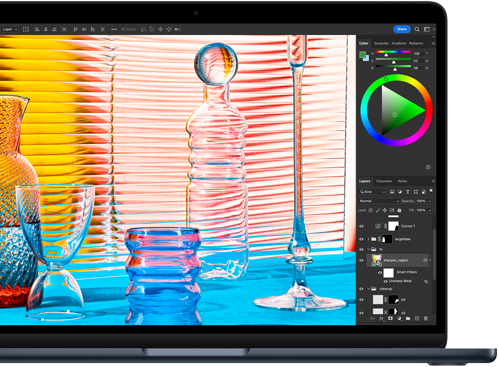Screen dimensions: 498x367
Task: Switch to the Channels tab
Action: click(x=384, y=181)
